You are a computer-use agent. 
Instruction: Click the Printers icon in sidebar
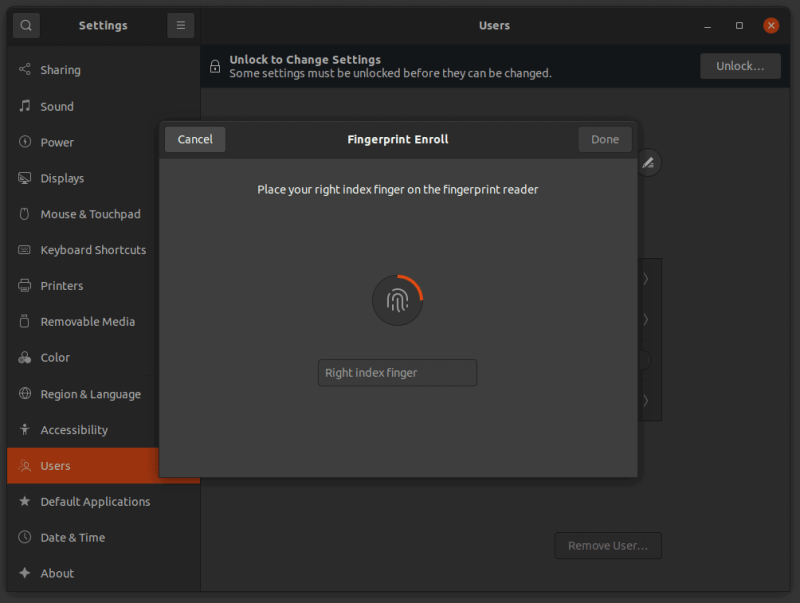click(25, 286)
